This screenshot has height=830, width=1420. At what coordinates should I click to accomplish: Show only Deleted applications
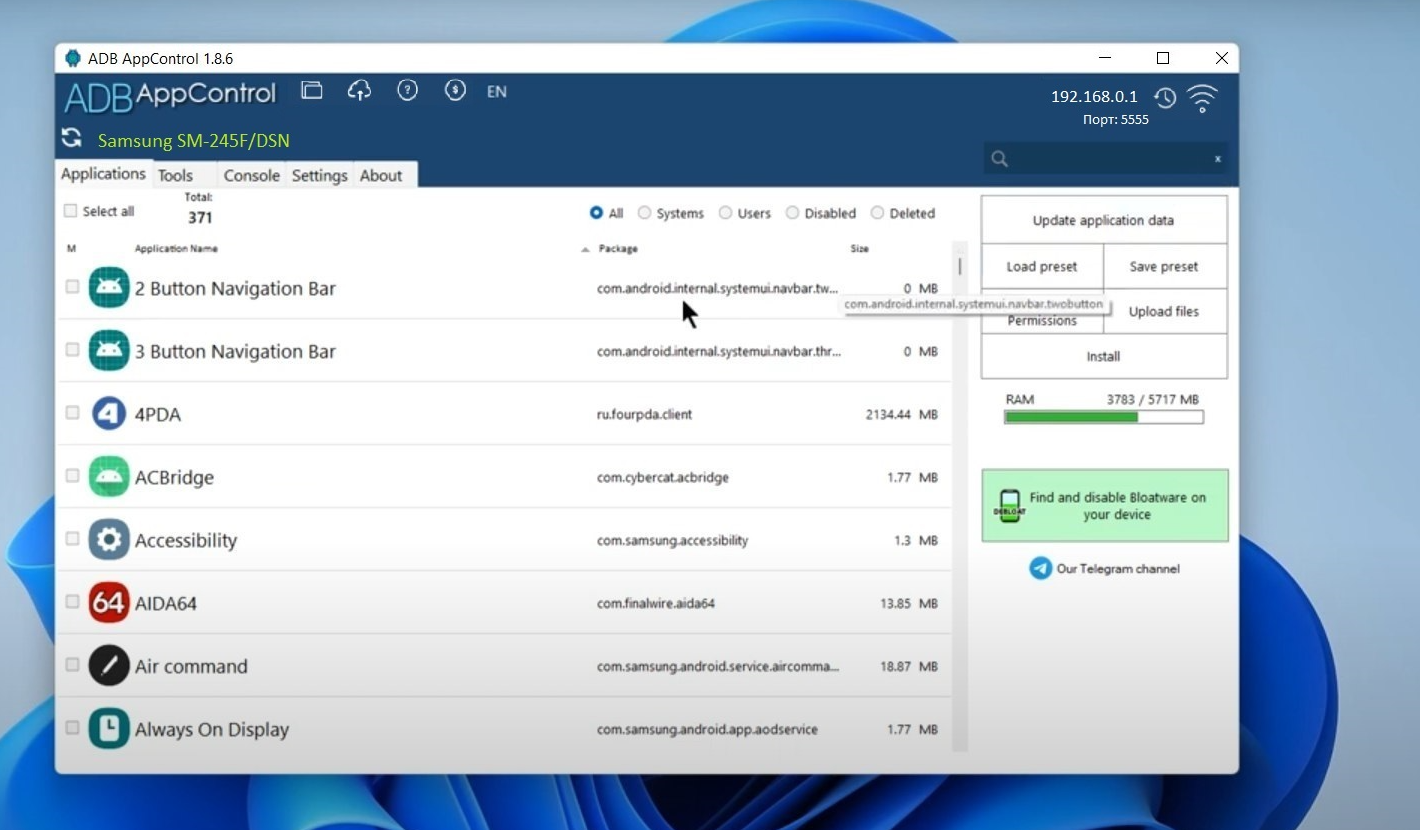pos(877,213)
